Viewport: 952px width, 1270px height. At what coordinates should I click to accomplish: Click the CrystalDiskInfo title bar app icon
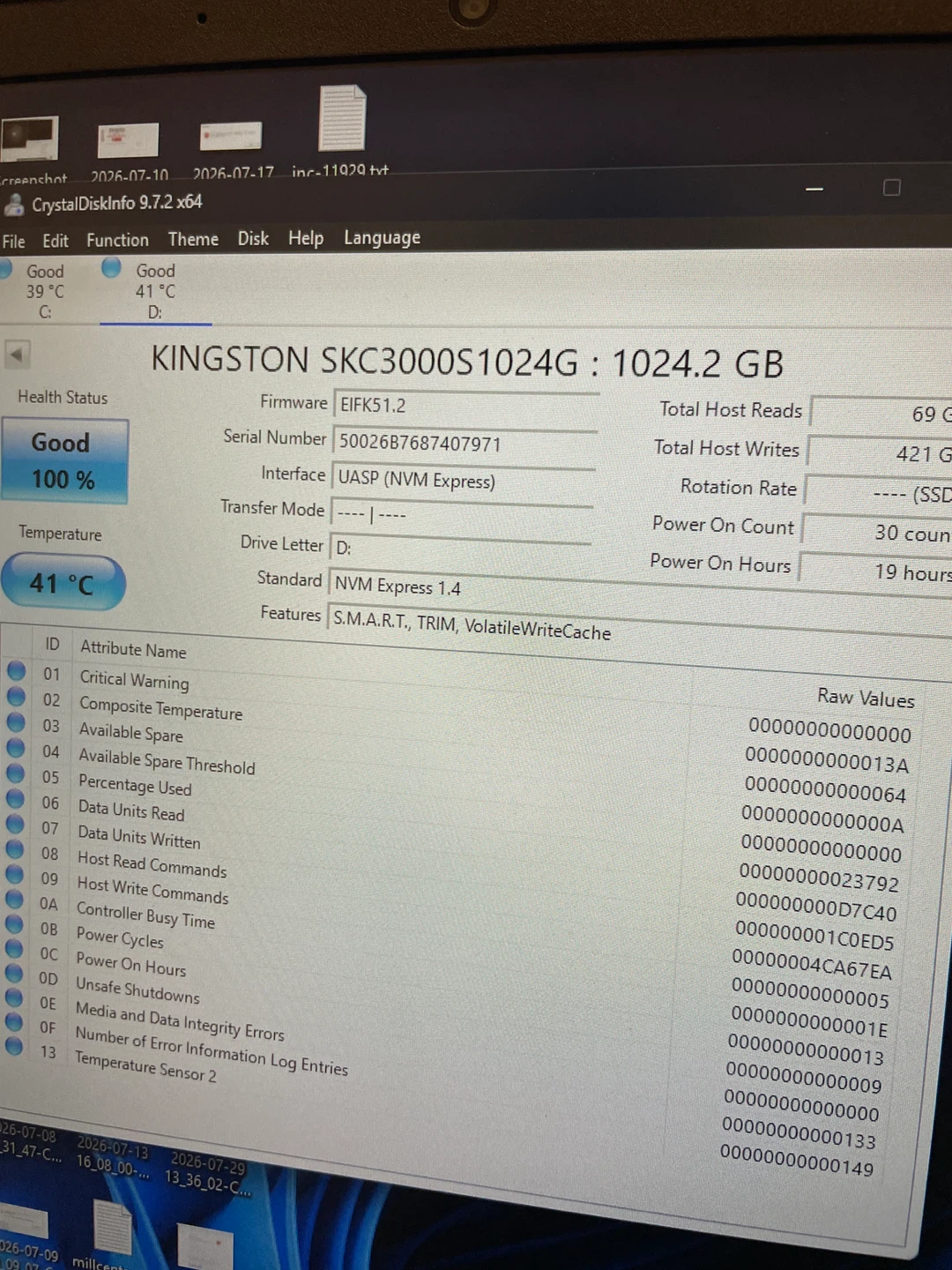pyautogui.click(x=13, y=205)
